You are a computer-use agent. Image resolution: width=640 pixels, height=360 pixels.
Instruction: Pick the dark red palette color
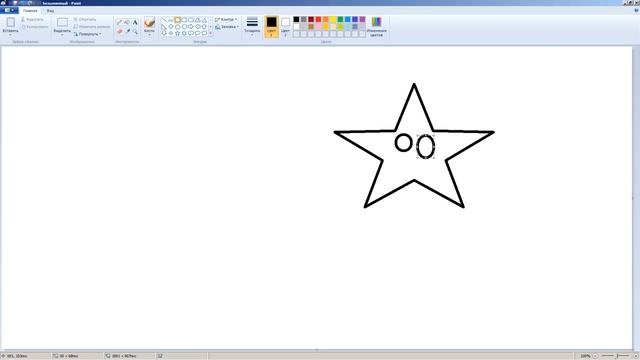[311, 19]
